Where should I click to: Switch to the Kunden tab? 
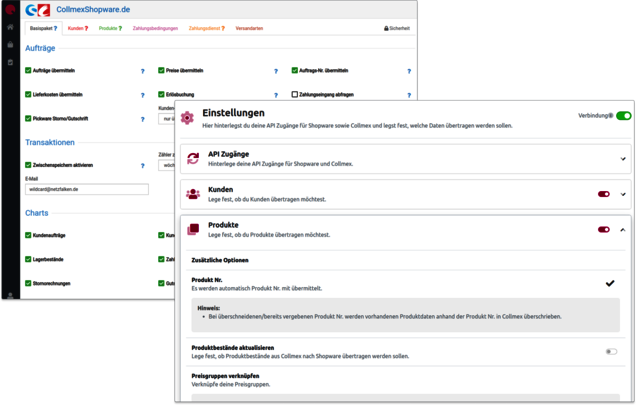coord(78,28)
